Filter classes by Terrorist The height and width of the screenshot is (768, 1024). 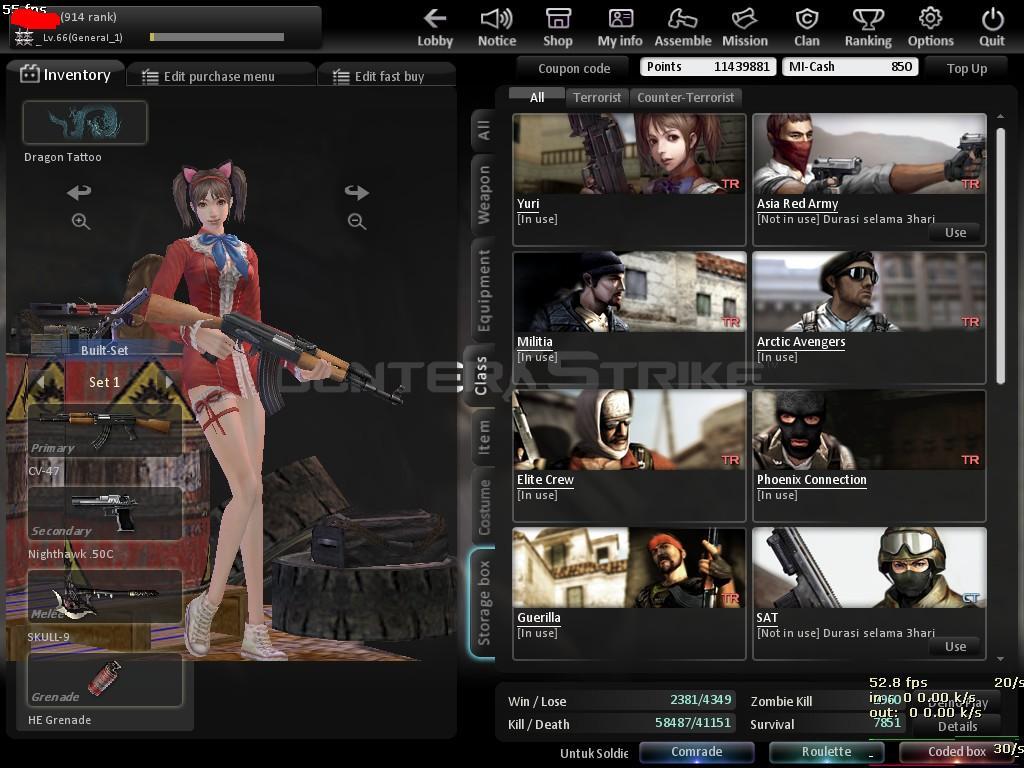click(597, 97)
